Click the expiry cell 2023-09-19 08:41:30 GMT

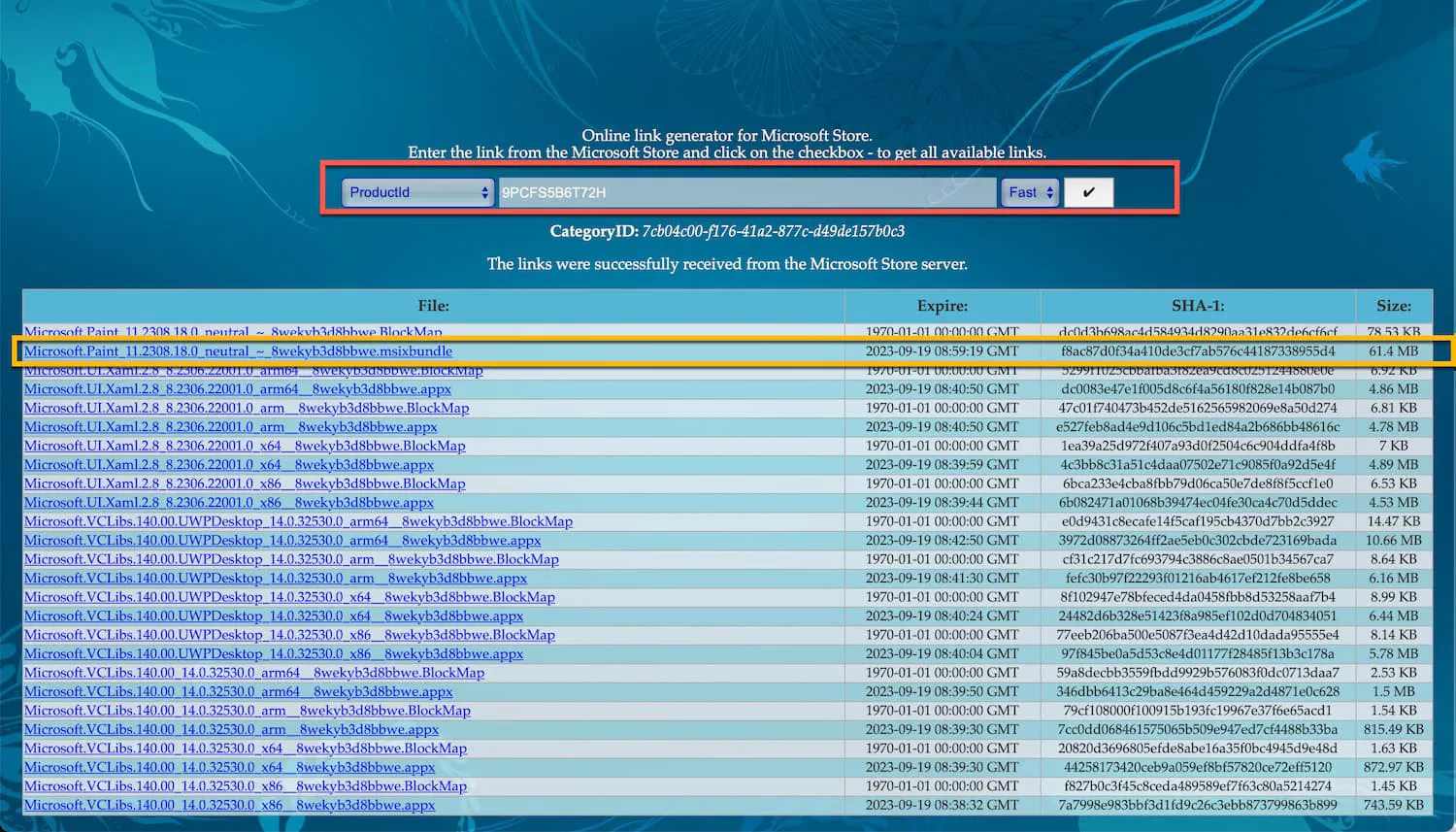point(943,579)
